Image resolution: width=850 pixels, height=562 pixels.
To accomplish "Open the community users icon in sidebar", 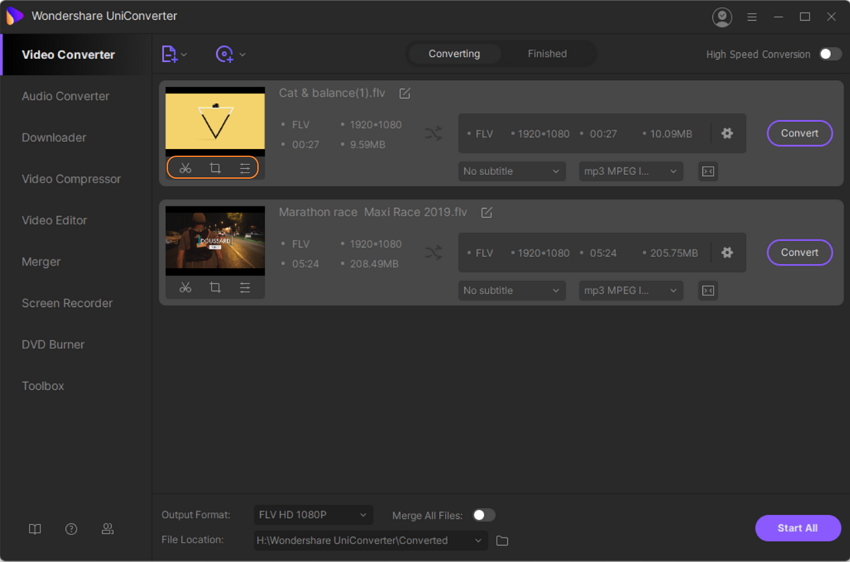I will point(108,529).
